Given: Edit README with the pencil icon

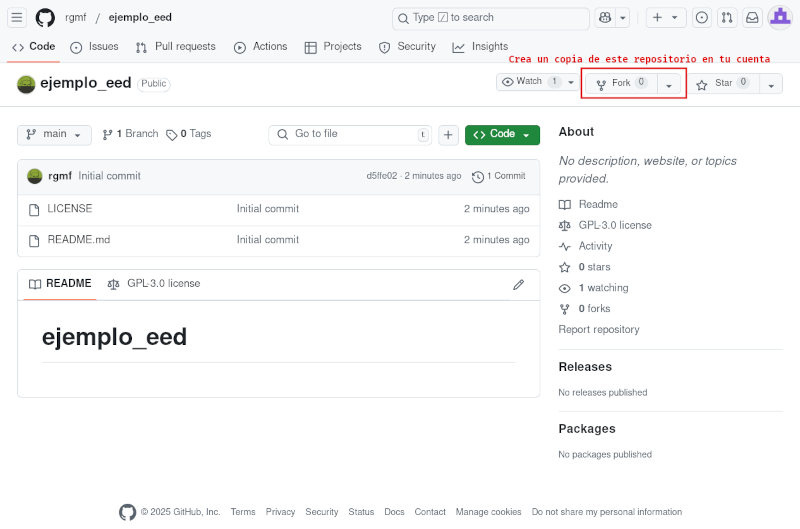Looking at the screenshot, I should 518,284.
